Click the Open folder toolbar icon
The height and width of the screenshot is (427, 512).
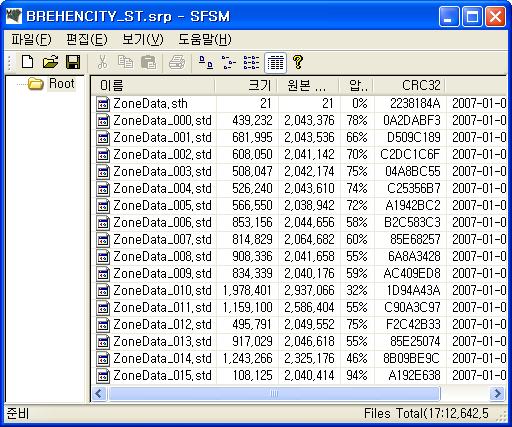pyautogui.click(x=50, y=62)
